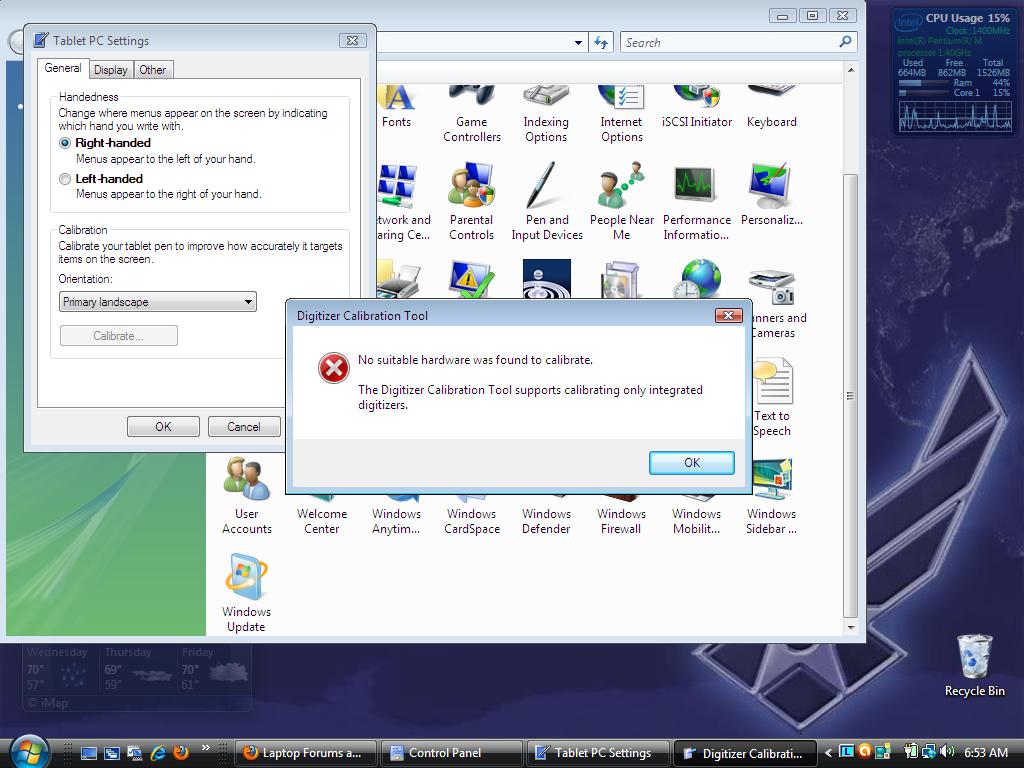1024x768 pixels.
Task: Click the Windows Start orb
Action: coord(29,752)
